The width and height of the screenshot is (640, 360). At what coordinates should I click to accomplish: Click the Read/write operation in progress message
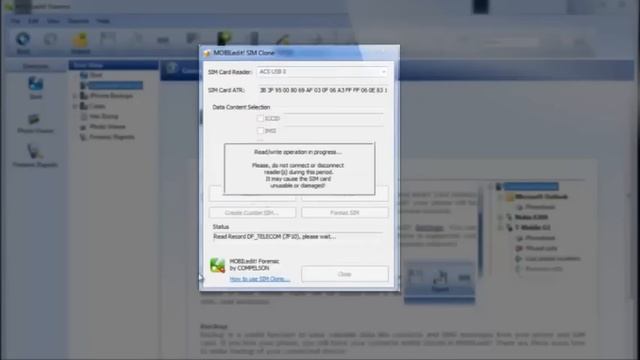coord(298,152)
